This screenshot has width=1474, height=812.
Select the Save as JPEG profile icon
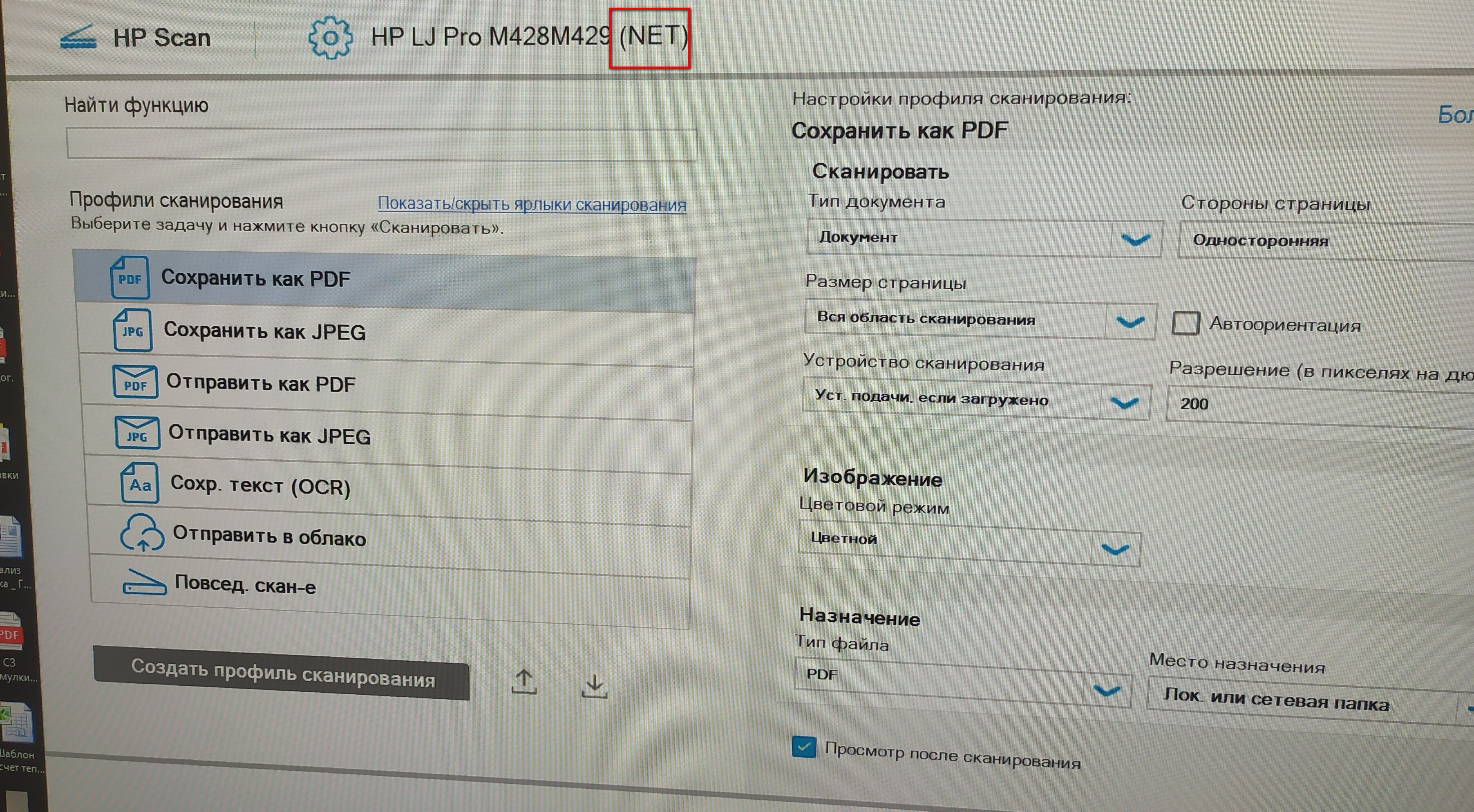point(133,330)
